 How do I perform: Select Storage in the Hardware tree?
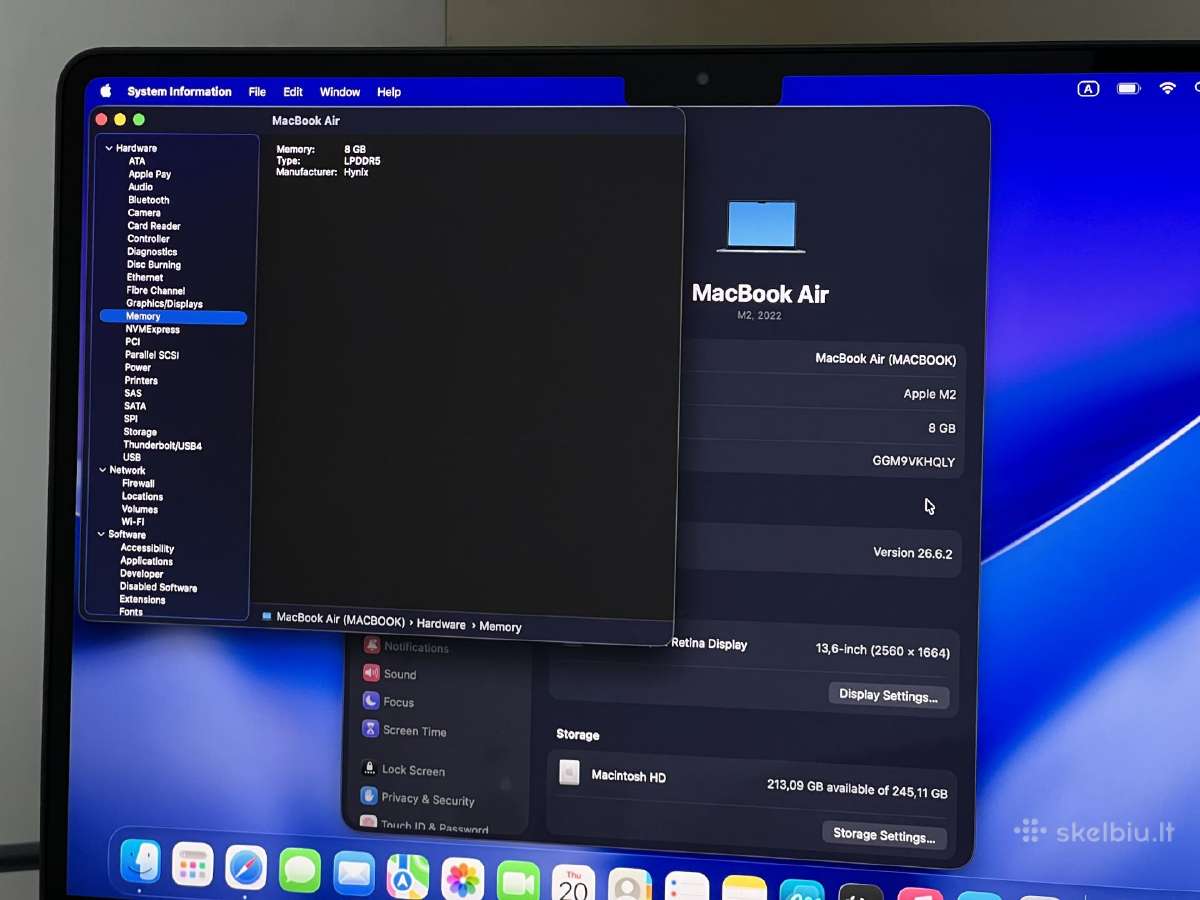pyautogui.click(x=140, y=432)
